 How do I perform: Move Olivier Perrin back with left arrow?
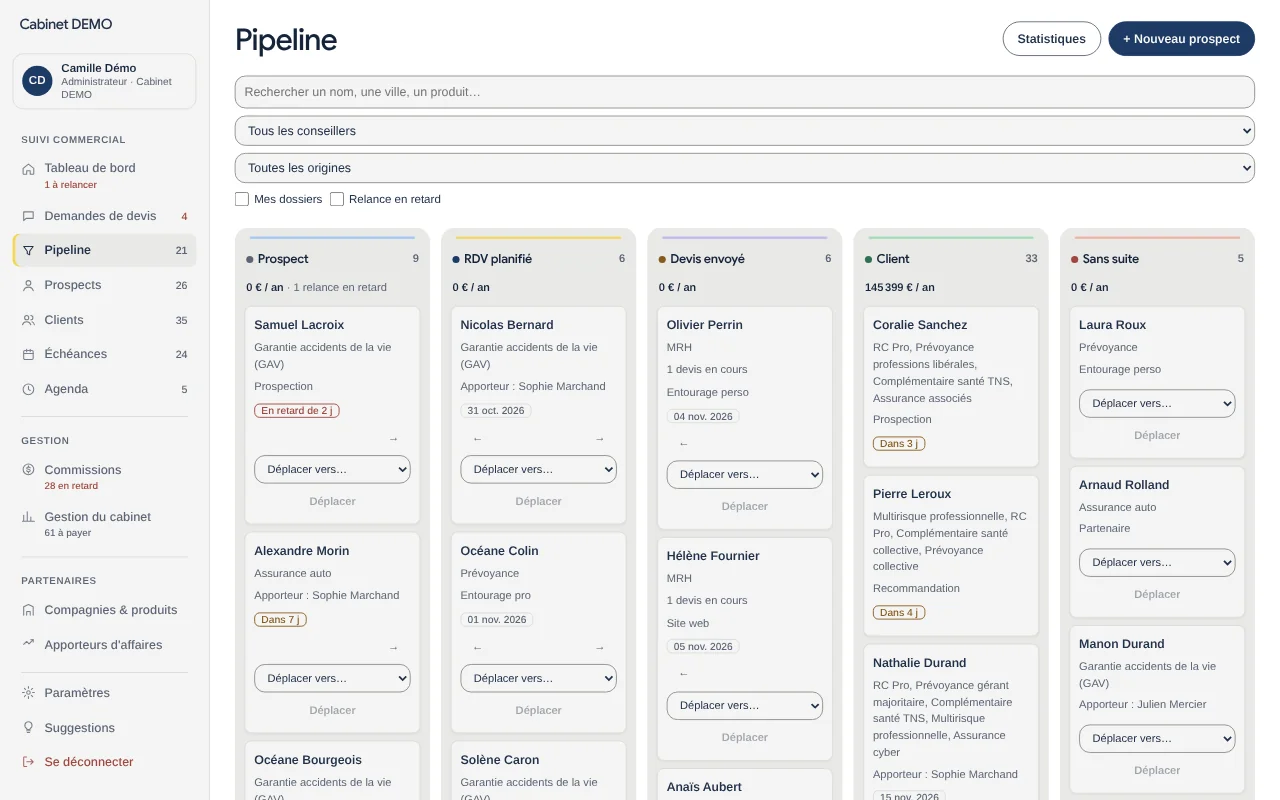point(683,443)
